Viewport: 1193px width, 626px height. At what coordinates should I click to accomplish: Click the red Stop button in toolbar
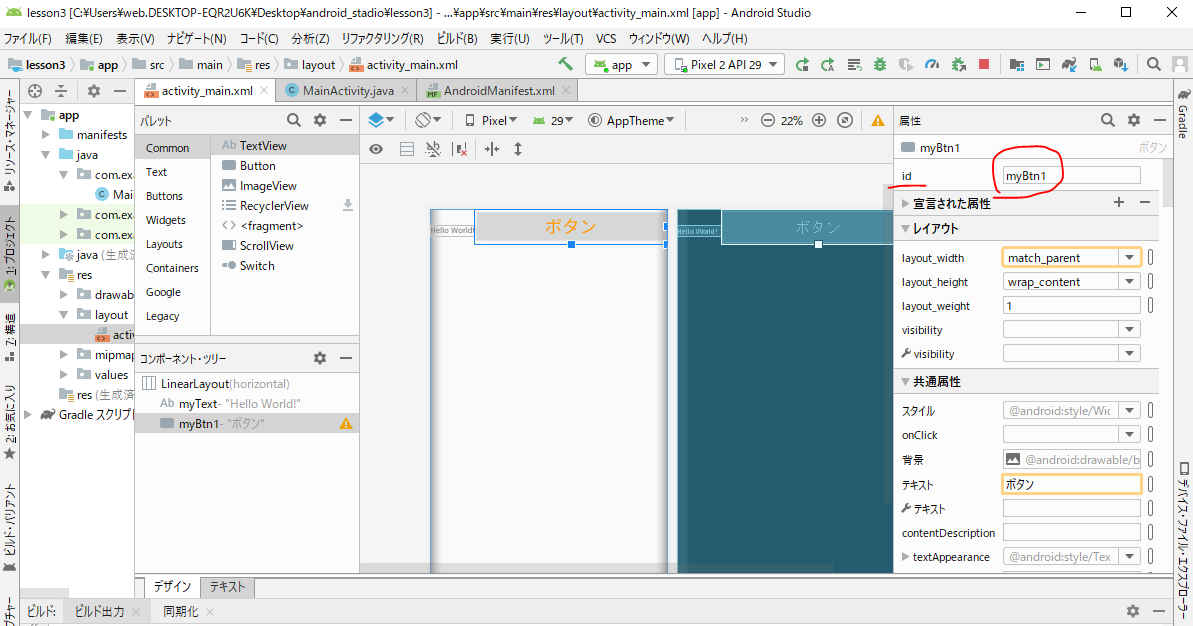point(984,64)
